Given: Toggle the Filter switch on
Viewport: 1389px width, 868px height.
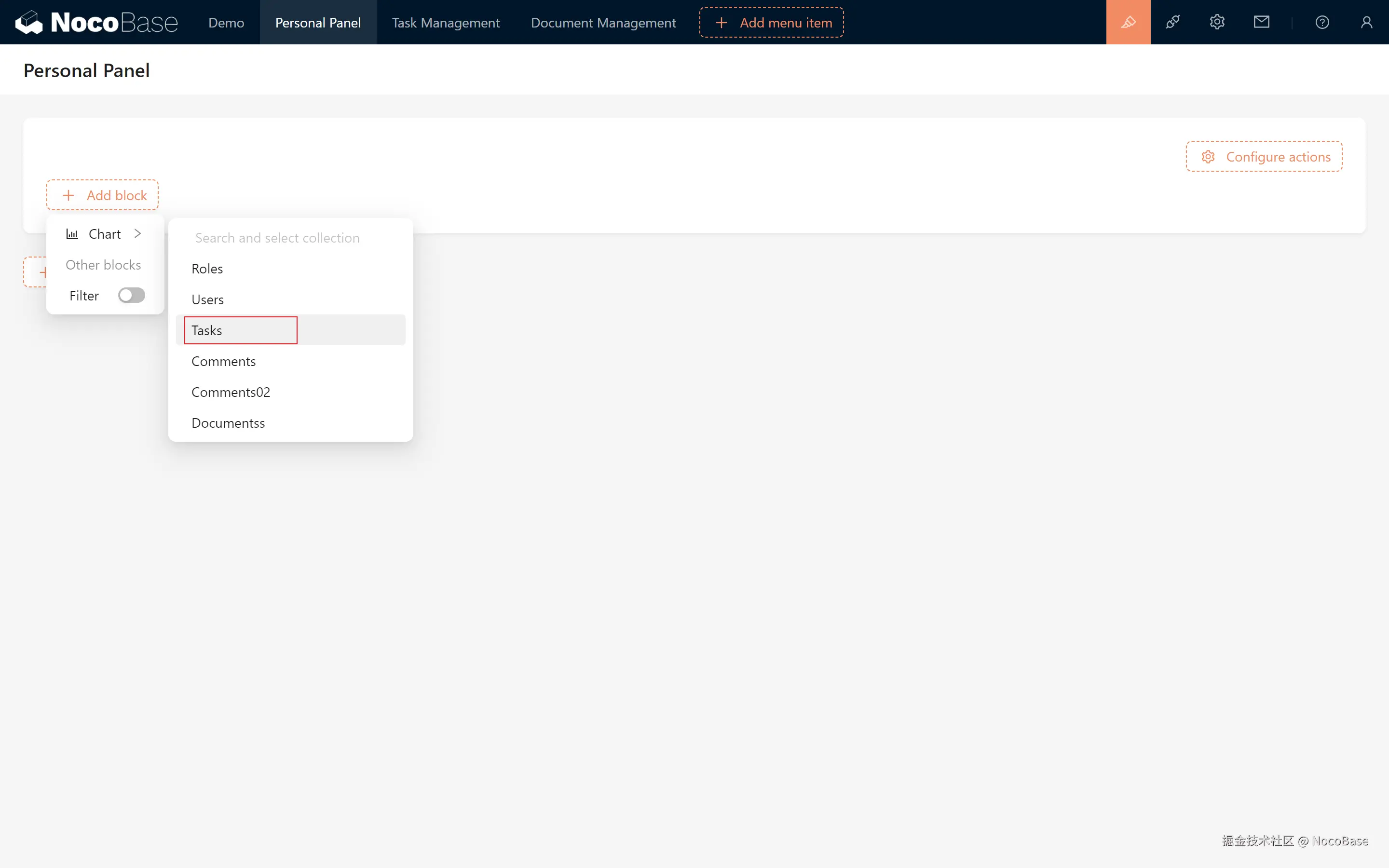Looking at the screenshot, I should point(132,295).
